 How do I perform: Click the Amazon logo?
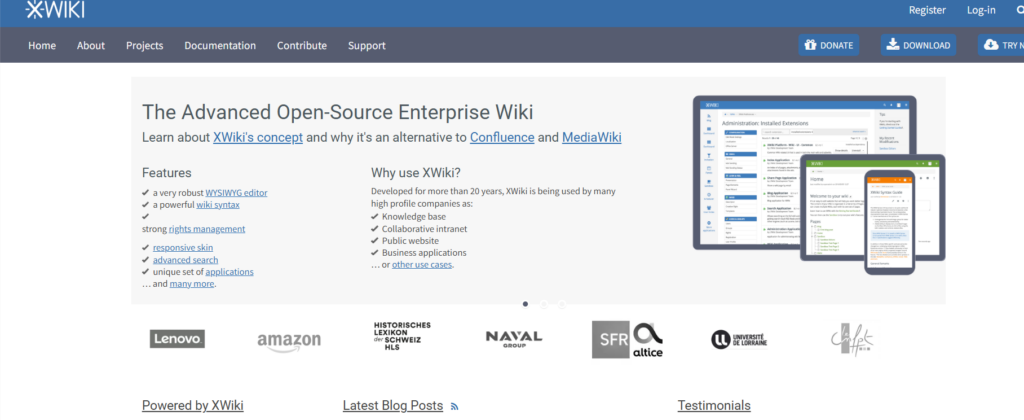tap(289, 341)
